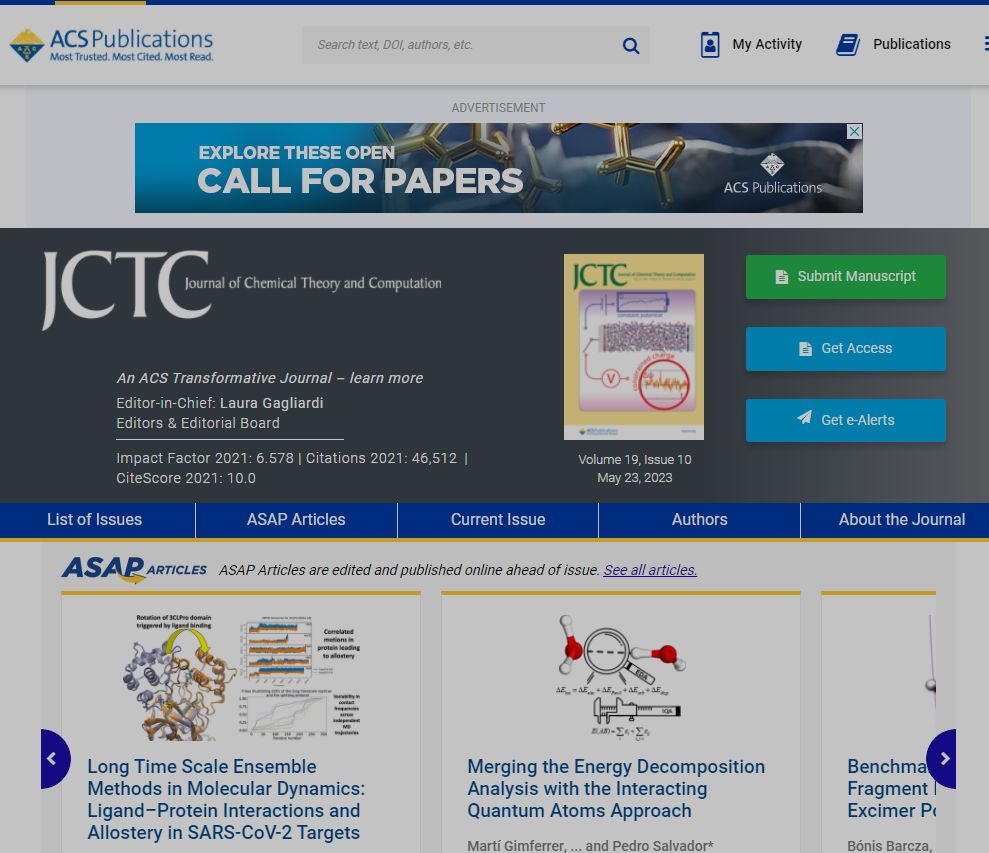Advance the article carousel with the right arrow
The height and width of the screenshot is (853, 989).
click(x=943, y=758)
